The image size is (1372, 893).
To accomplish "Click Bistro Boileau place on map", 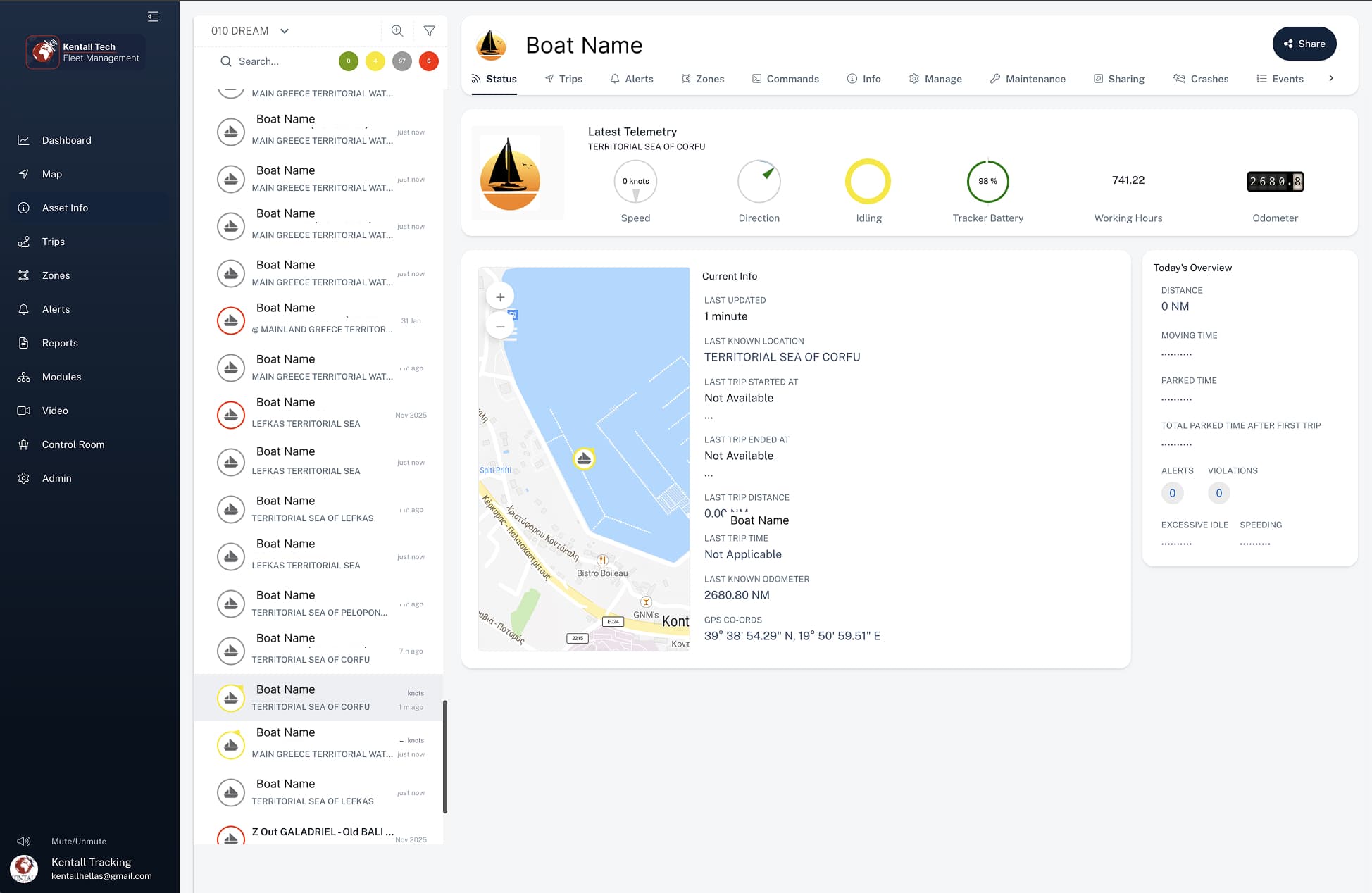I will (x=602, y=568).
